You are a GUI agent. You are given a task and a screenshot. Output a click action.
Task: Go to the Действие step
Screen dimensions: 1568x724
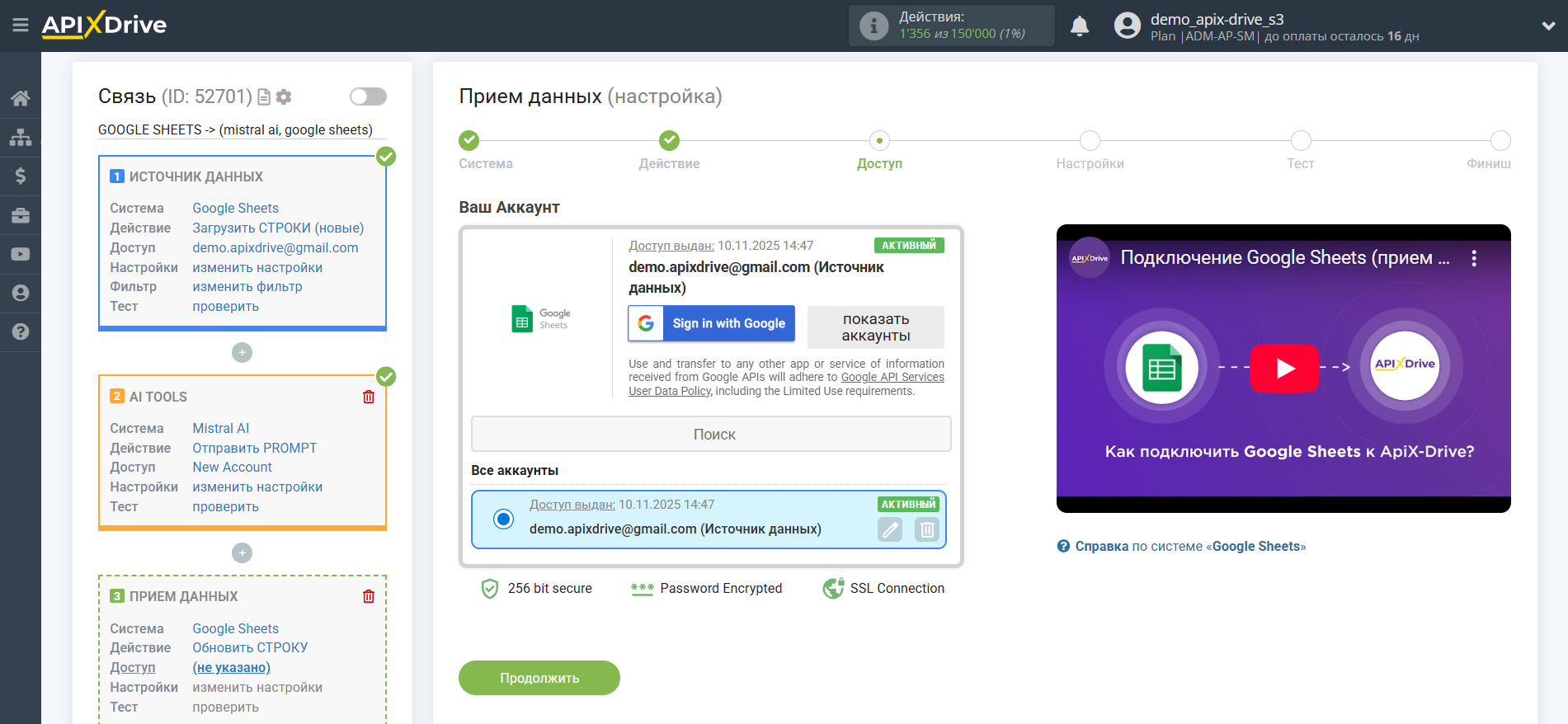pos(669,141)
